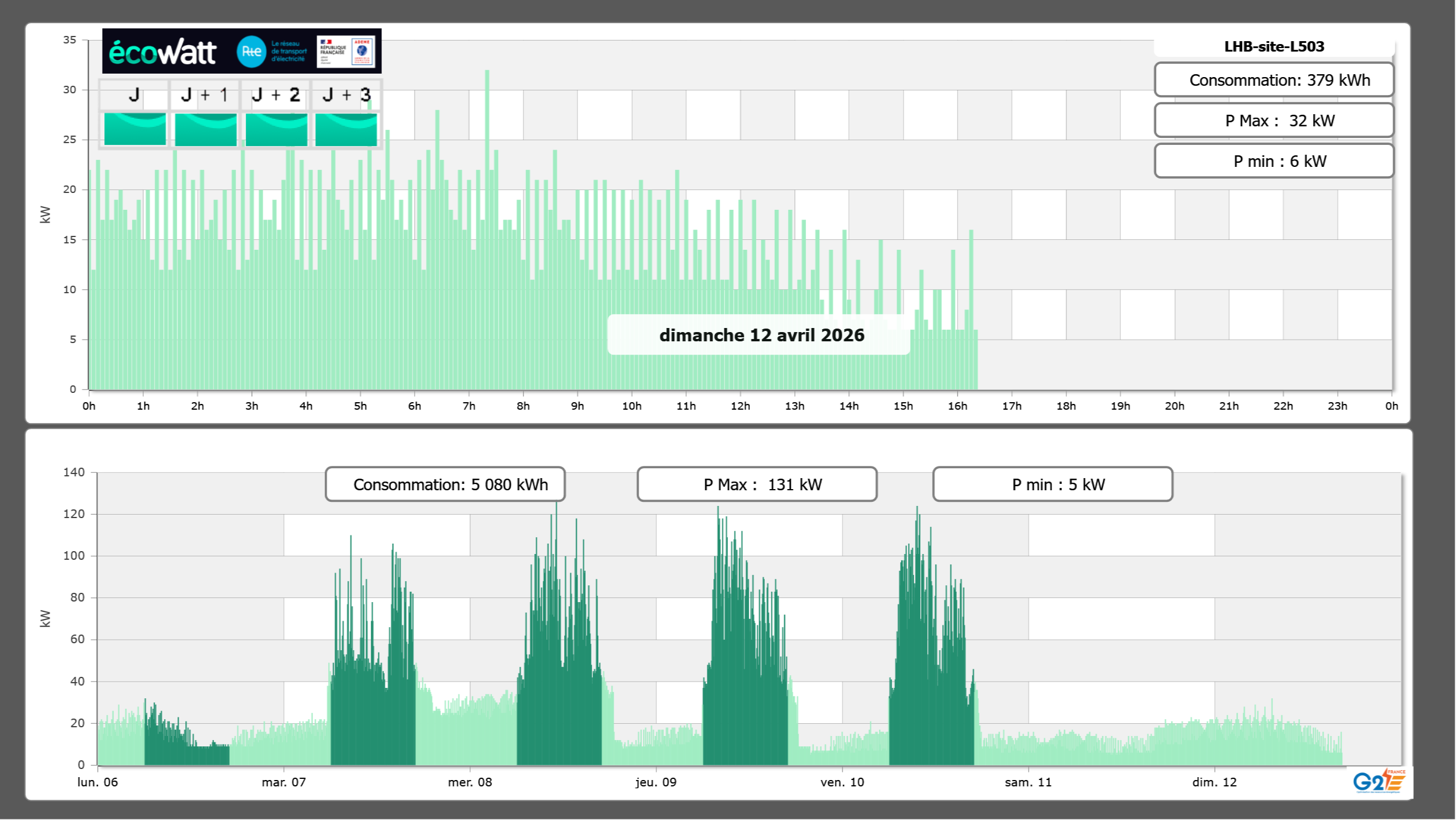Click the LHB-site-L503 site title
The image size is (1456, 820).
(1273, 46)
